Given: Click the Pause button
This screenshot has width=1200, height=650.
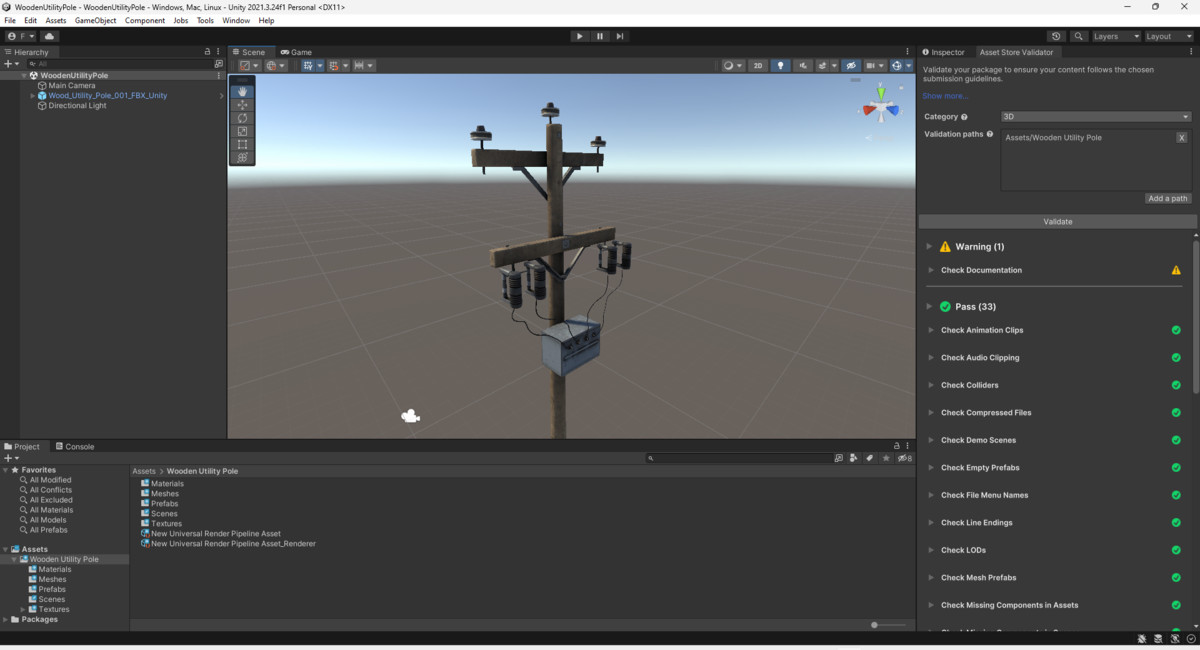Looking at the screenshot, I should 600,36.
